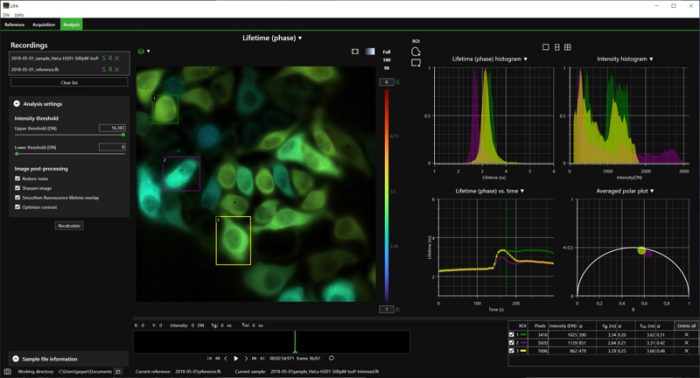Collapse the Analysis settings section

(17, 104)
